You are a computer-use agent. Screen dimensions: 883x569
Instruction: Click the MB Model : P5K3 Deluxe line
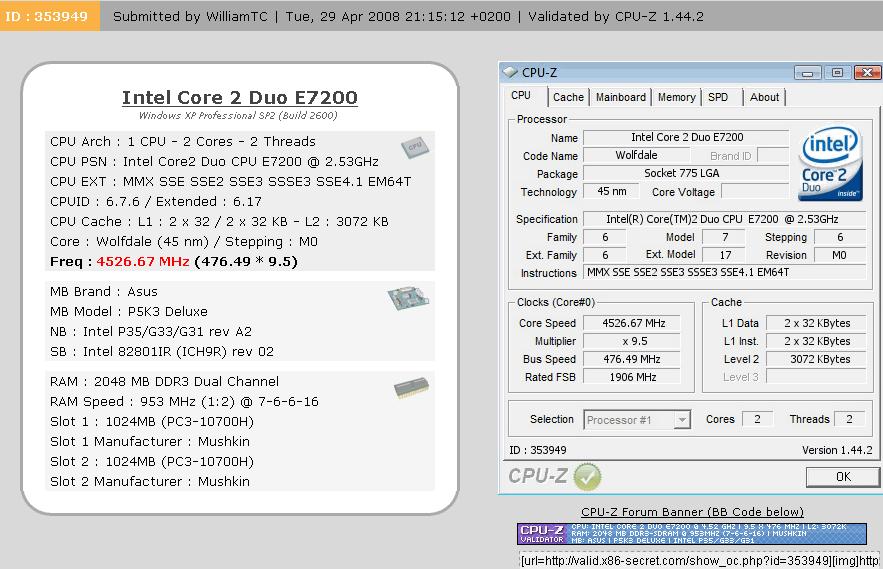(x=128, y=312)
